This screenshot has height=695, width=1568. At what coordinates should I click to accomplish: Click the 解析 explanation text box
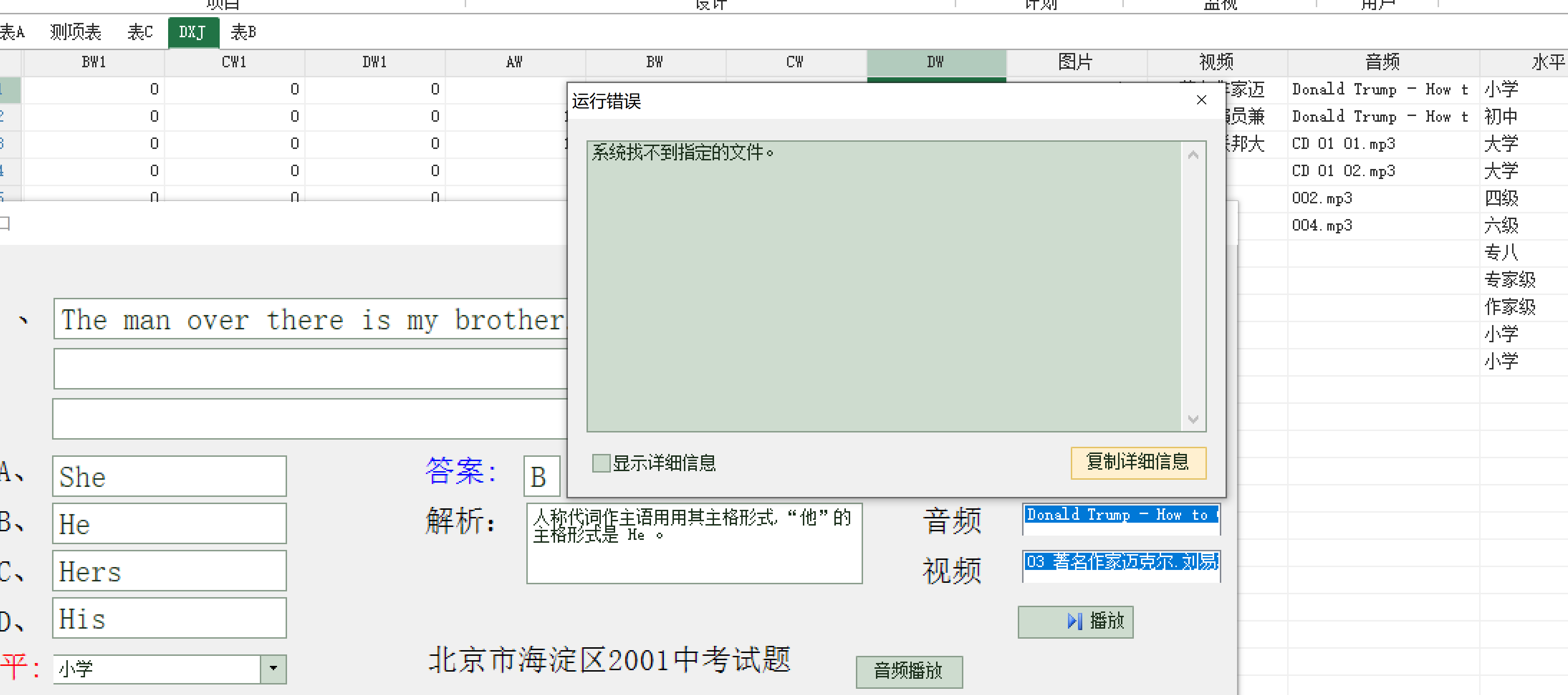pyautogui.click(x=693, y=543)
